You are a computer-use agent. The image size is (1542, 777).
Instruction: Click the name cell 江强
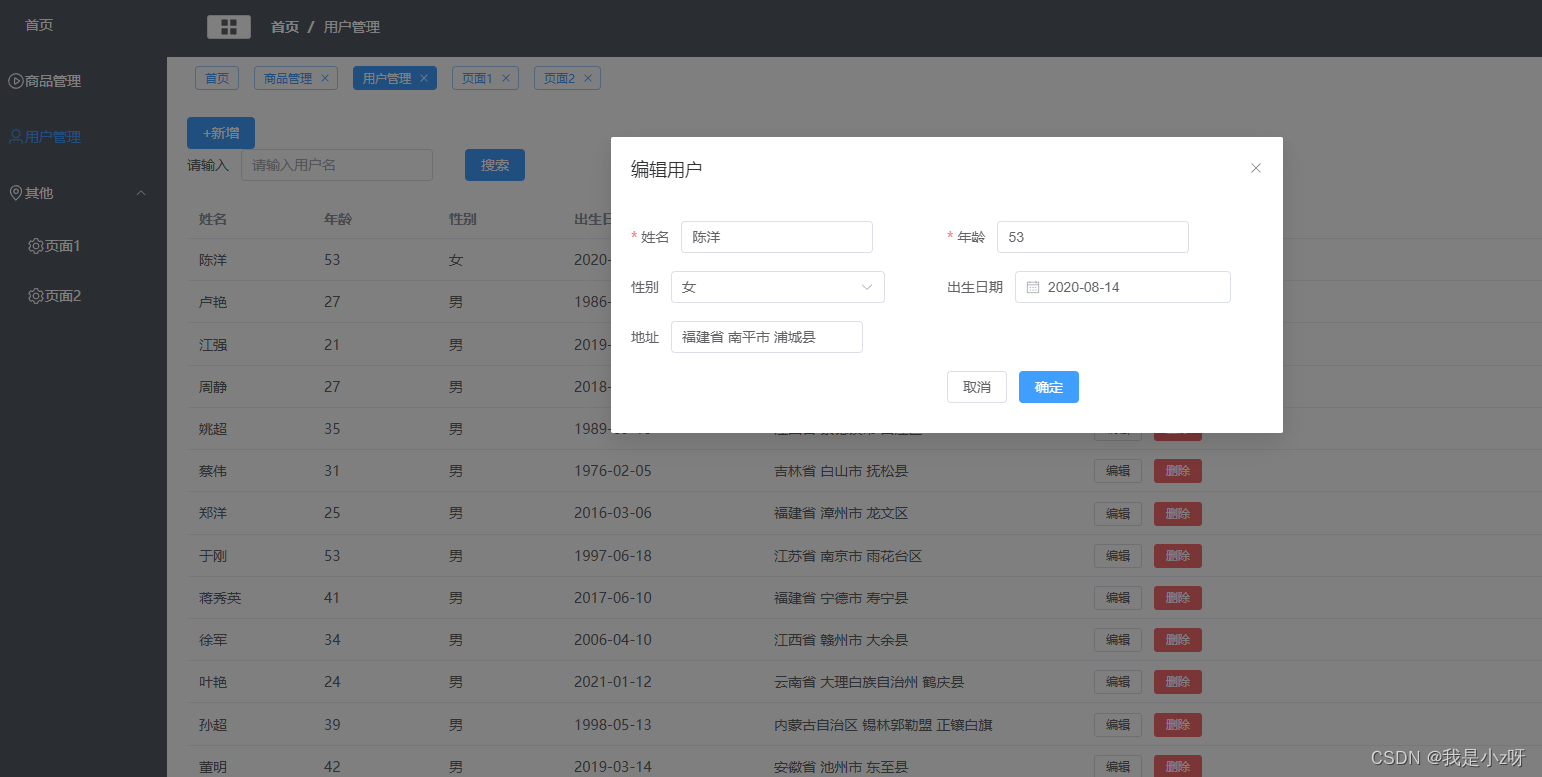pyautogui.click(x=213, y=344)
